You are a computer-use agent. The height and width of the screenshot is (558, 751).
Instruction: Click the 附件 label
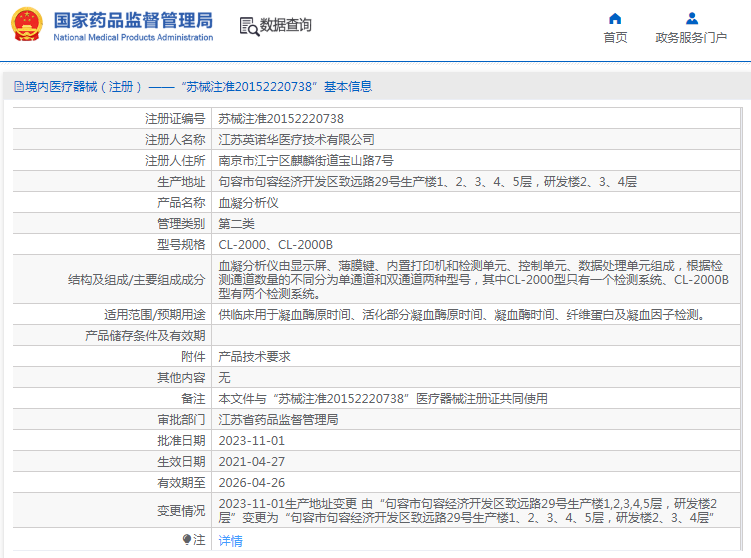(x=193, y=357)
